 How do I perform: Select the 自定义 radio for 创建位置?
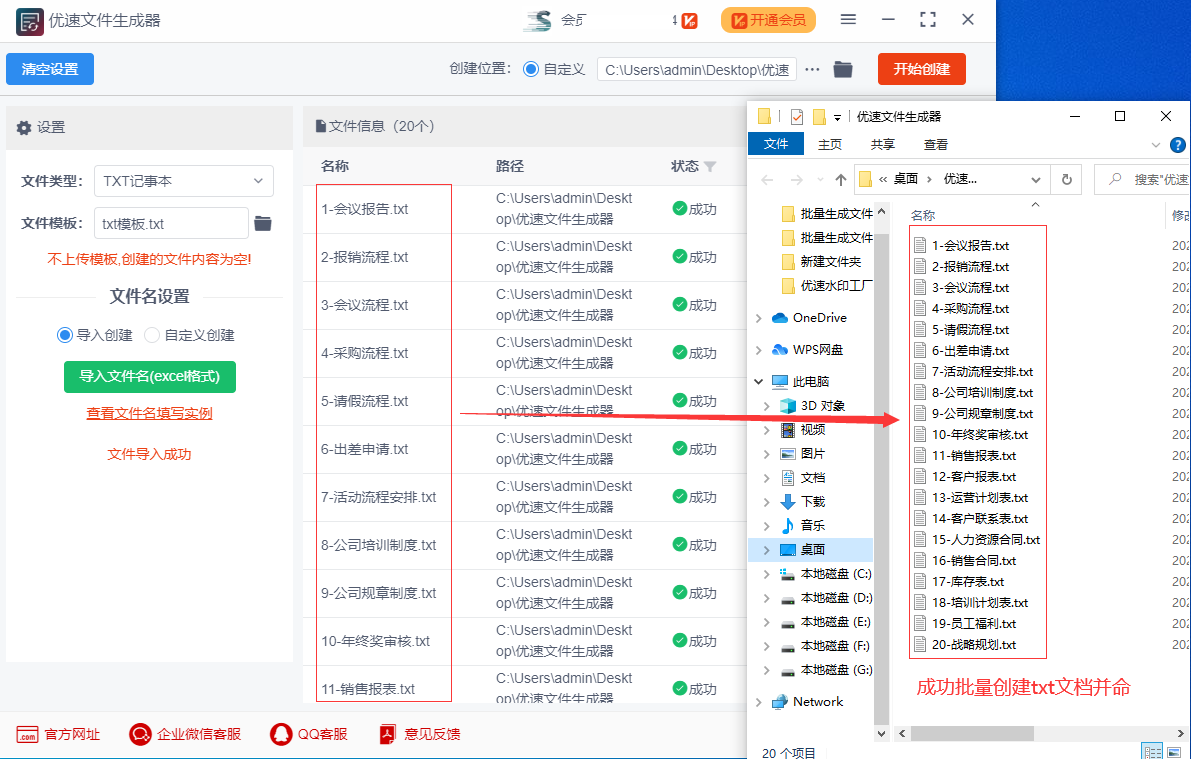click(528, 69)
